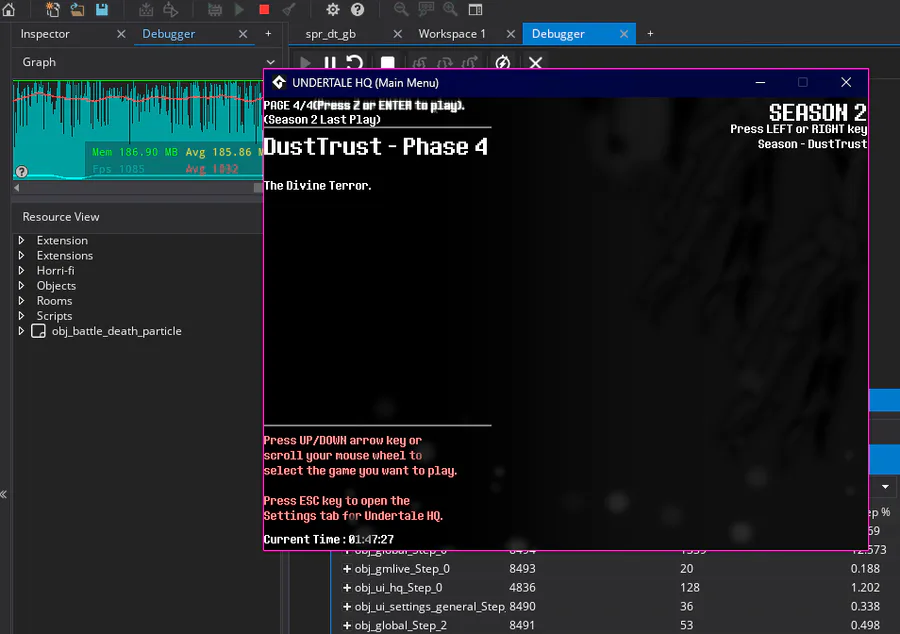Open Help question mark icon

point(357,9)
